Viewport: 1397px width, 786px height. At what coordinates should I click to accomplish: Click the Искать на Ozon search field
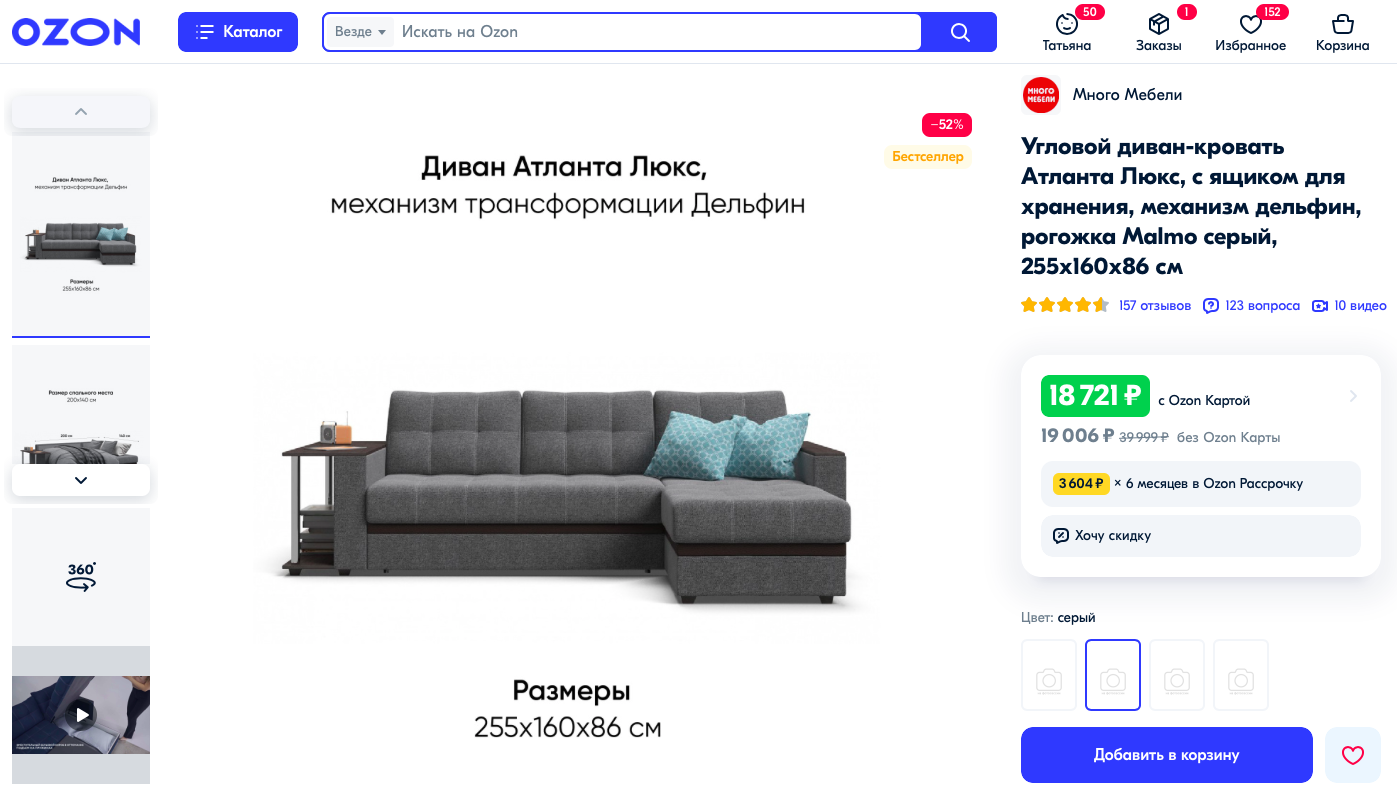coord(656,32)
